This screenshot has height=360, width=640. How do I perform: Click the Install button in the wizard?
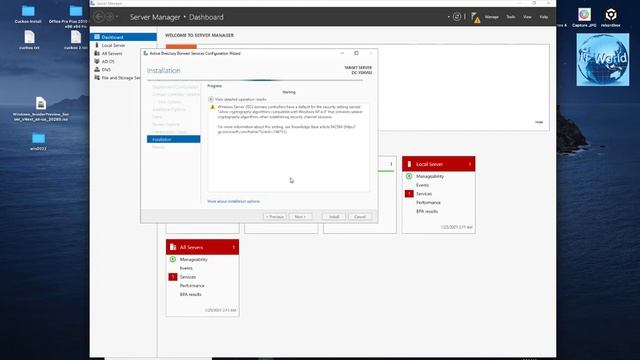[x=334, y=216]
